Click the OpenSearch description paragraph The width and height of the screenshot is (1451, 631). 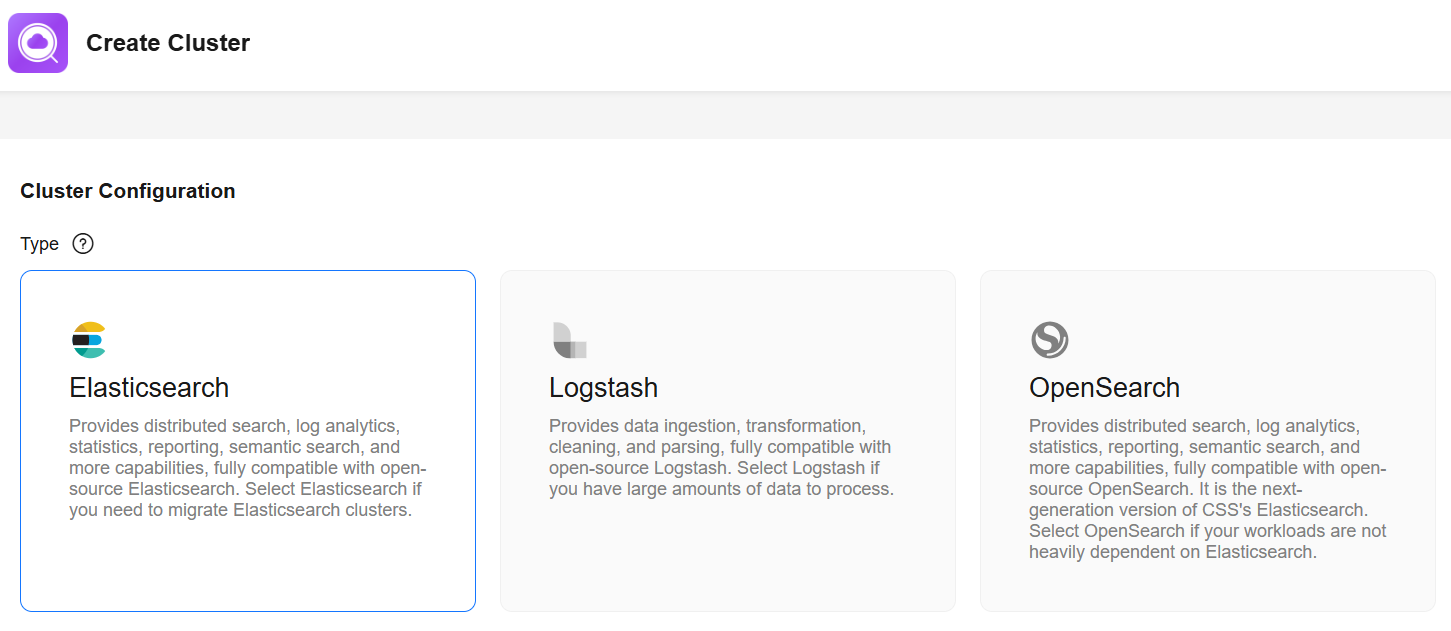[x=1208, y=489]
